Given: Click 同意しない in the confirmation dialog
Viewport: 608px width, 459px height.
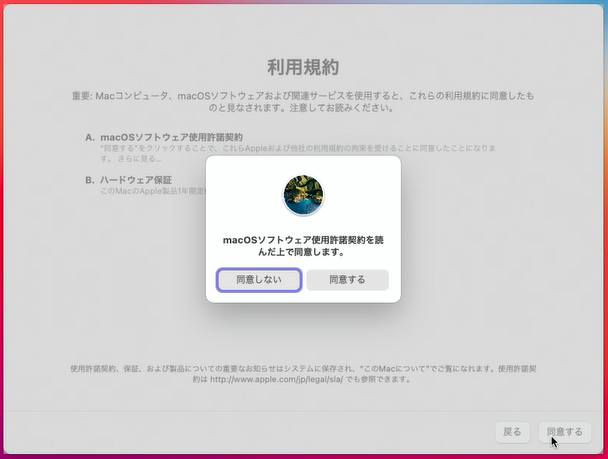Looking at the screenshot, I should [259, 280].
